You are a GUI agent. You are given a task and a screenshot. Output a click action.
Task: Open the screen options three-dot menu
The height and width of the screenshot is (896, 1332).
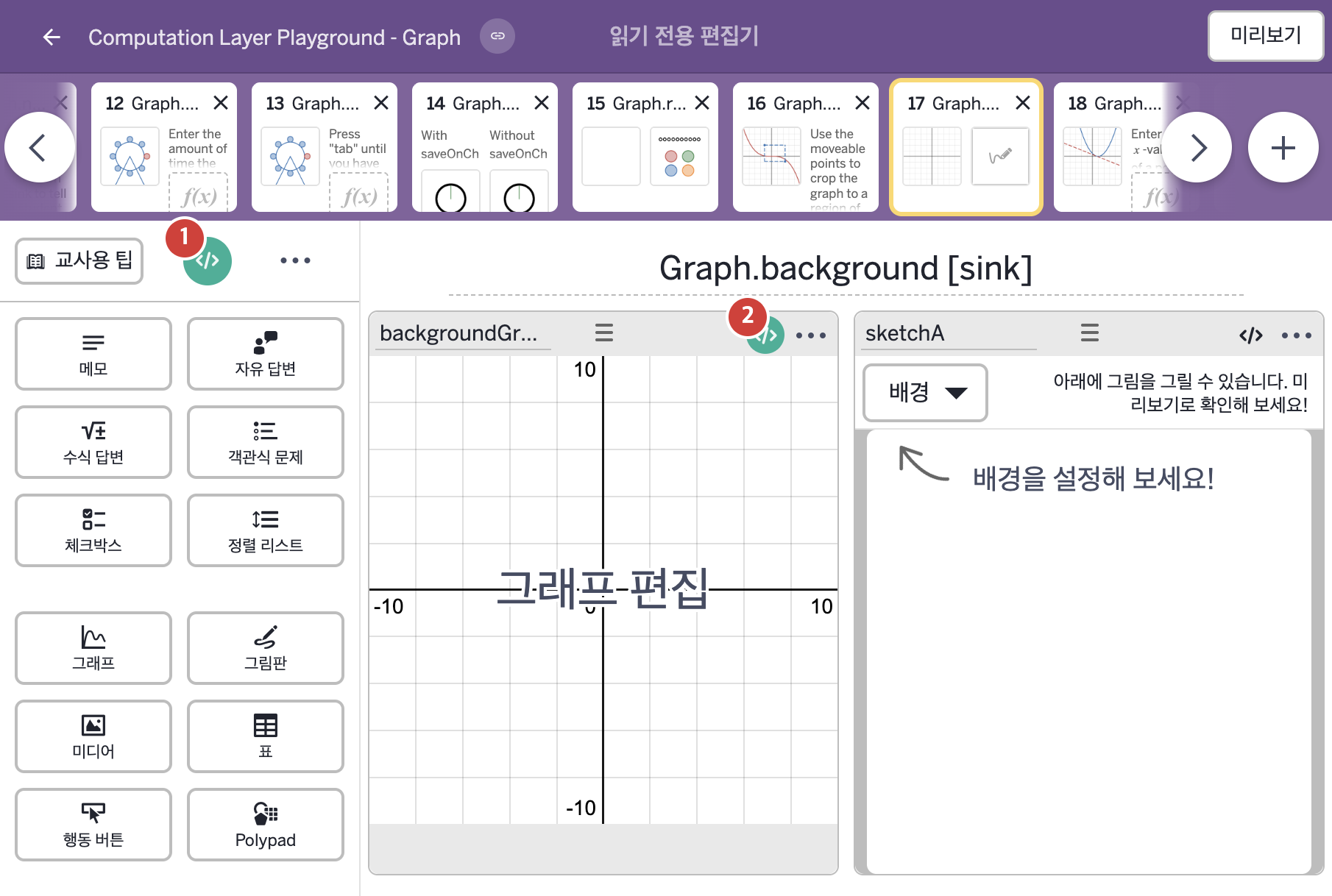click(x=295, y=260)
